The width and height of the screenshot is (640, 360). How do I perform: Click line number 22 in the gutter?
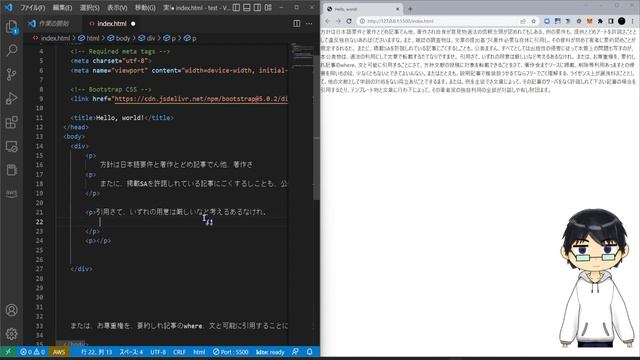click(x=39, y=222)
